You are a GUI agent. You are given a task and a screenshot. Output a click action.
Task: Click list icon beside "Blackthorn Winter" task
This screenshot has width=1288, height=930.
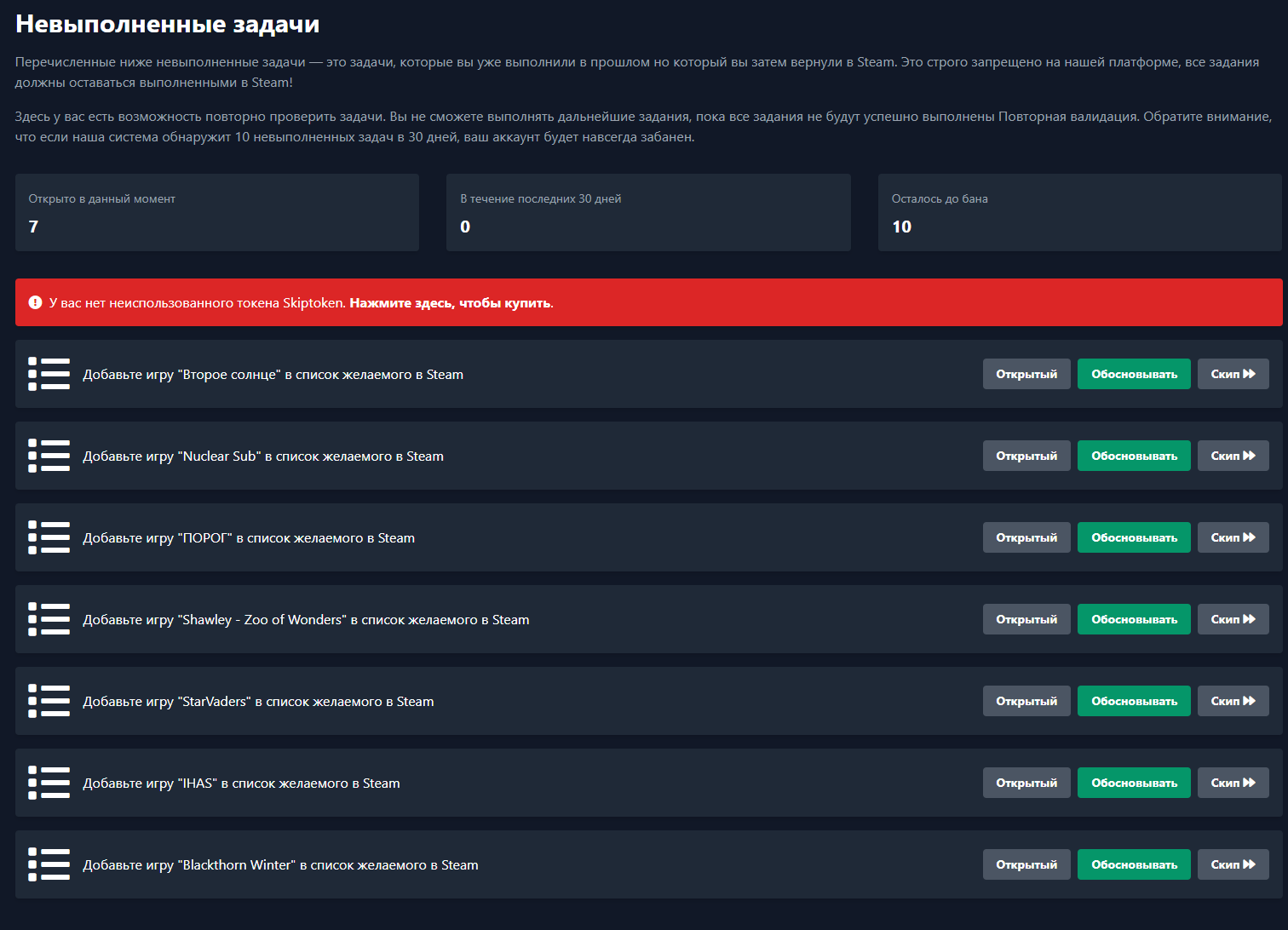[x=49, y=864]
